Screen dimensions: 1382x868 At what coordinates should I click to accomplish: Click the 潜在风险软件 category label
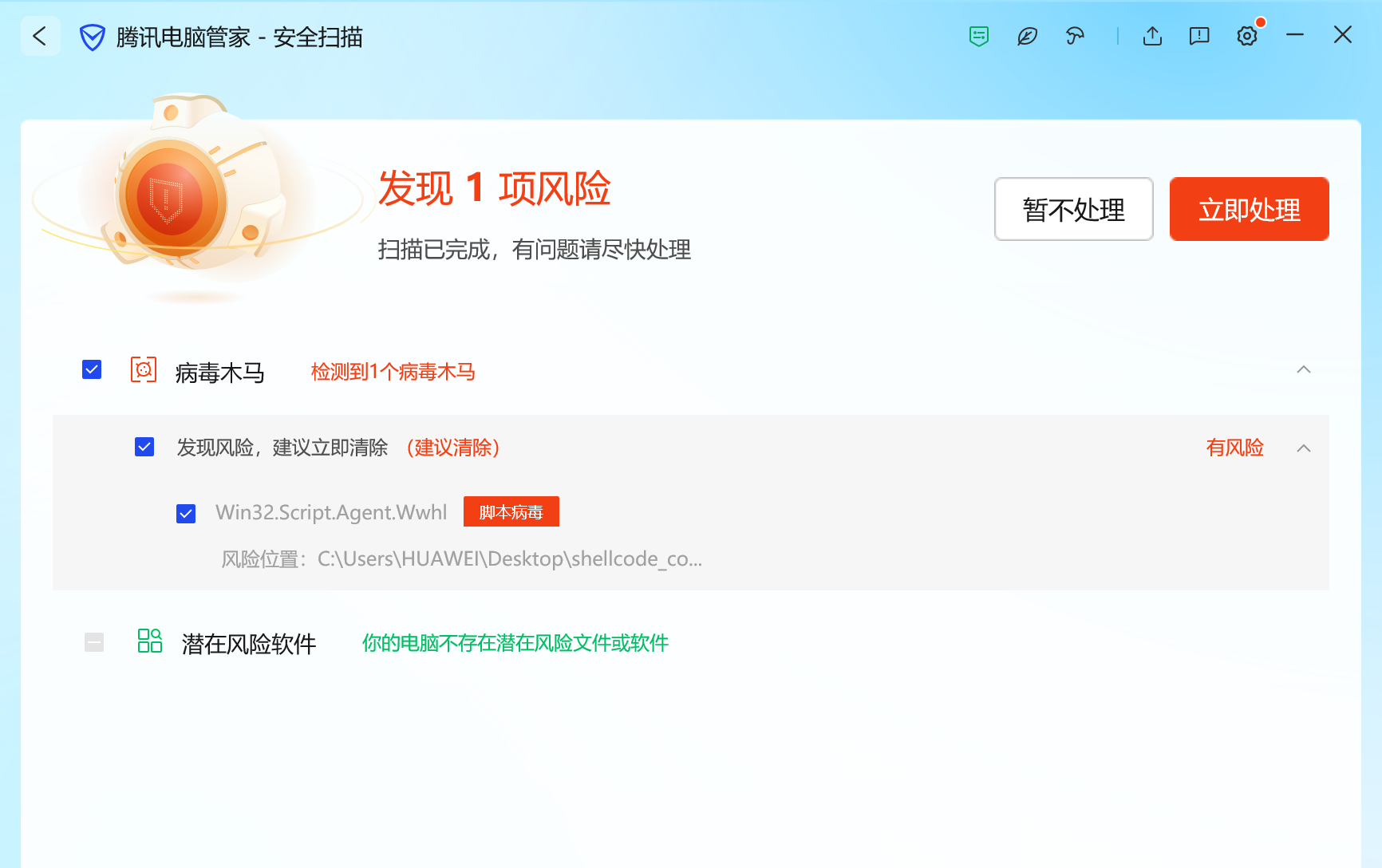pyautogui.click(x=249, y=644)
